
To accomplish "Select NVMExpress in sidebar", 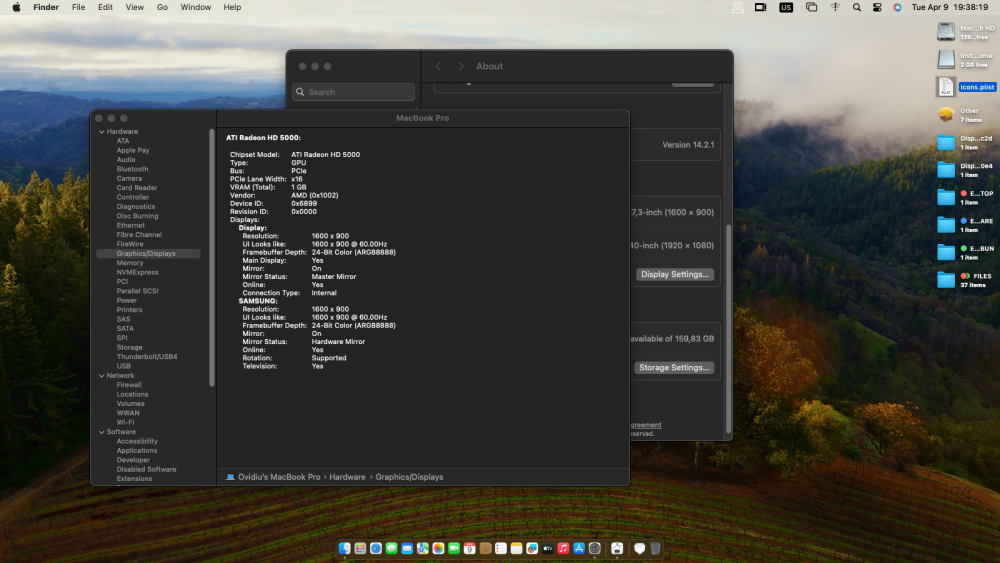I will pos(137,272).
